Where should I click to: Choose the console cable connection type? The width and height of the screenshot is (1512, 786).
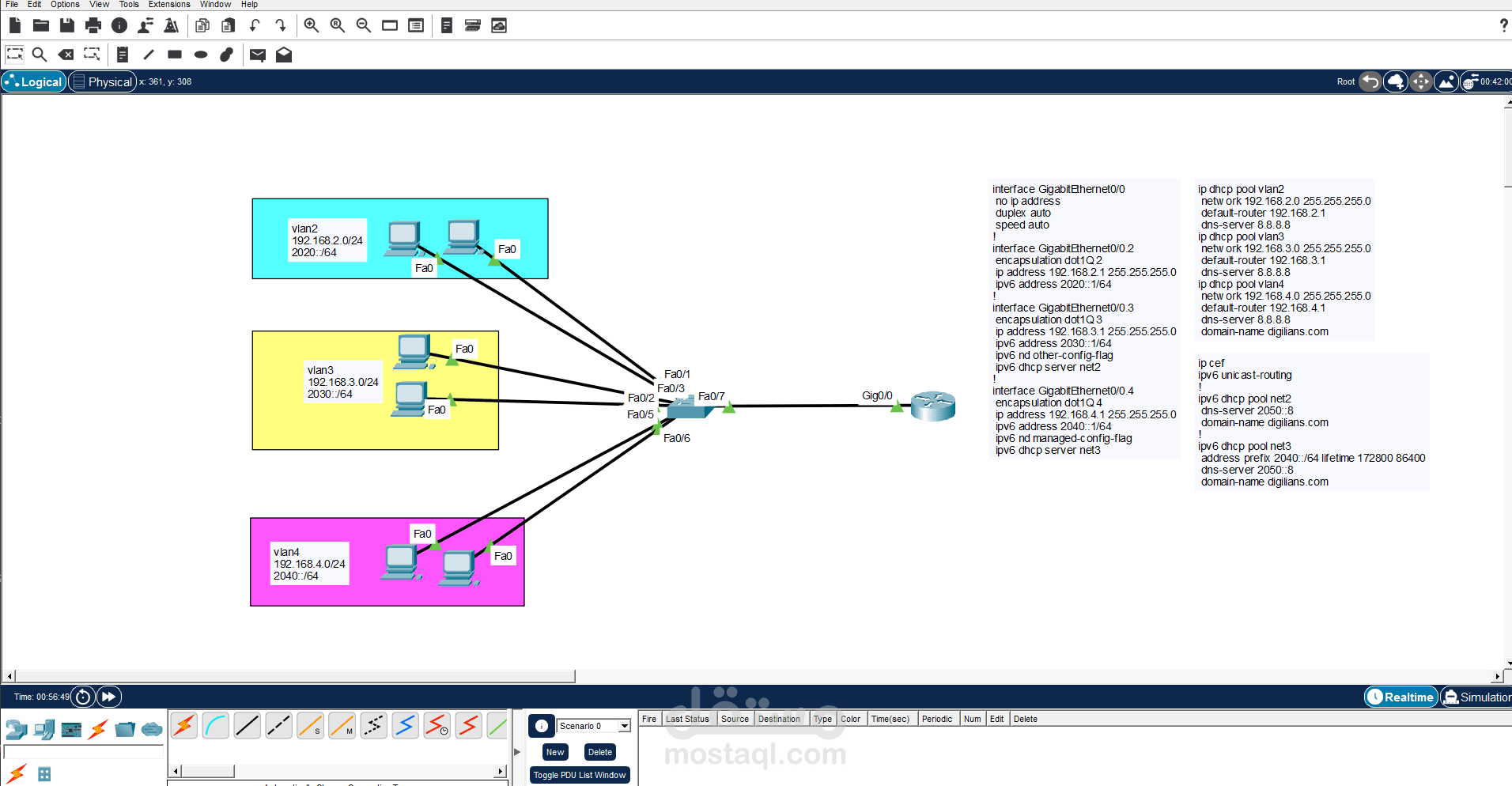click(x=216, y=725)
